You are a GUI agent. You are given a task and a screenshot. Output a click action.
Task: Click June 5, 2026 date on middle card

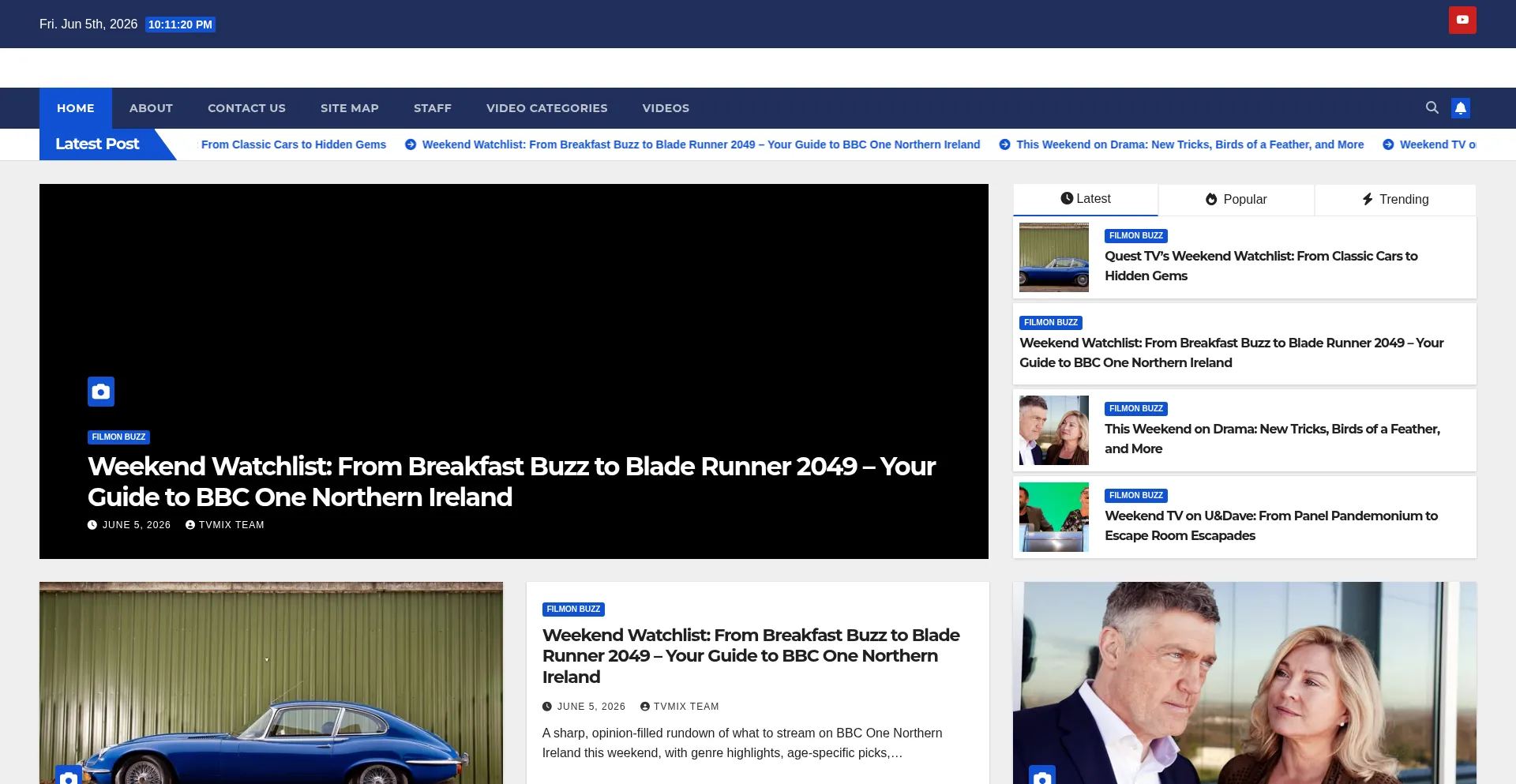pos(584,707)
